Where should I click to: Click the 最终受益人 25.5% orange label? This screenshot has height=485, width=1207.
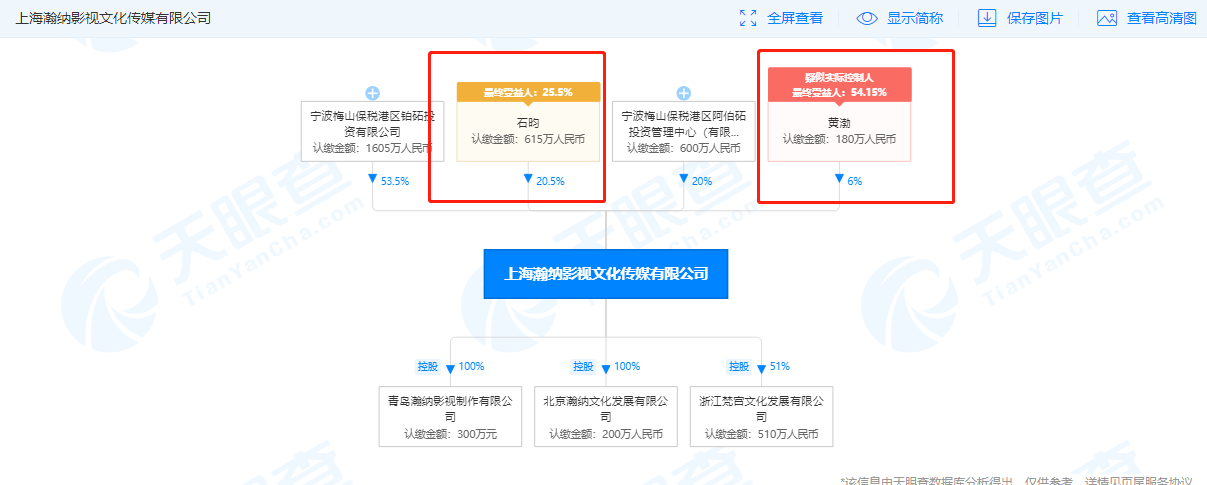coord(528,91)
